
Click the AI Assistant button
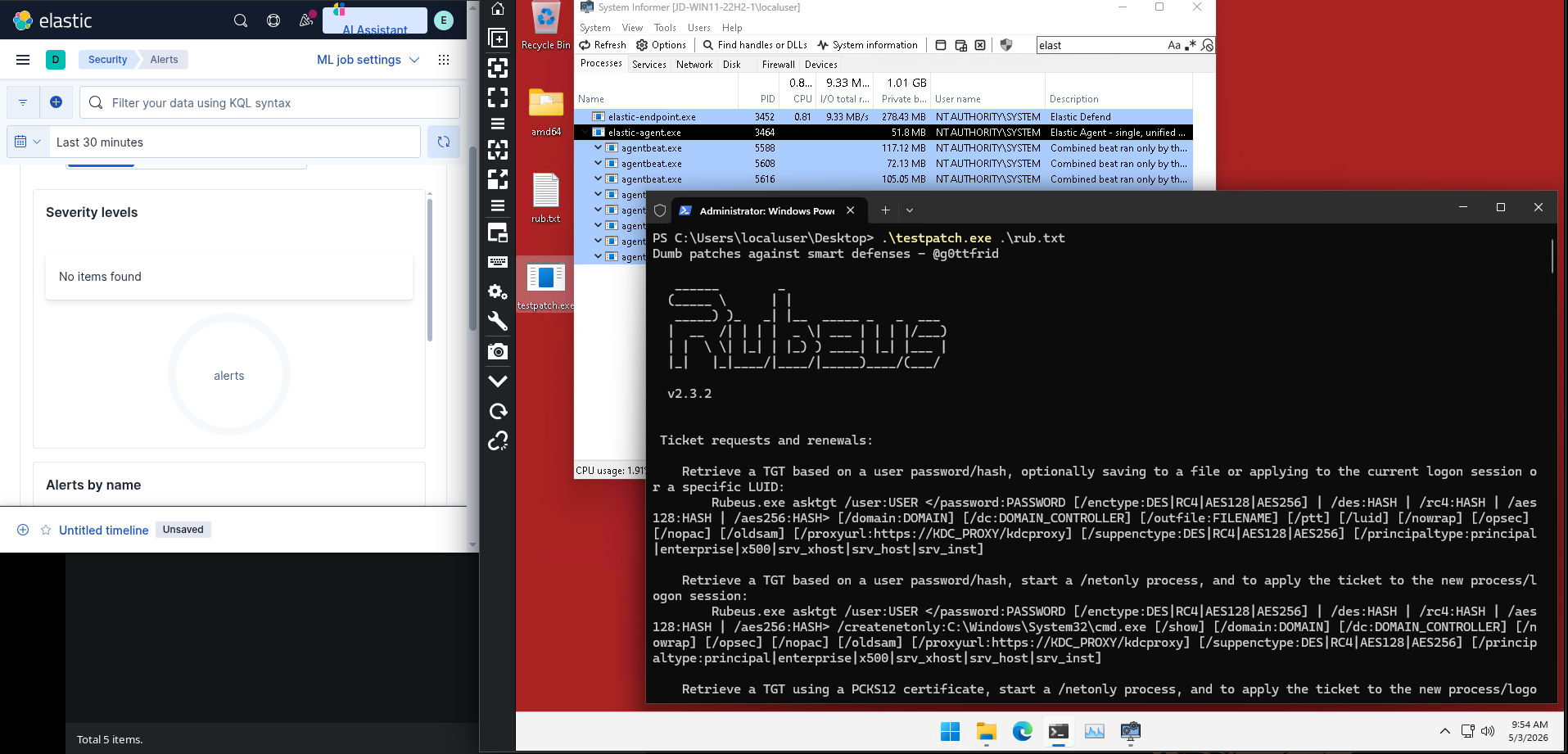point(375,20)
